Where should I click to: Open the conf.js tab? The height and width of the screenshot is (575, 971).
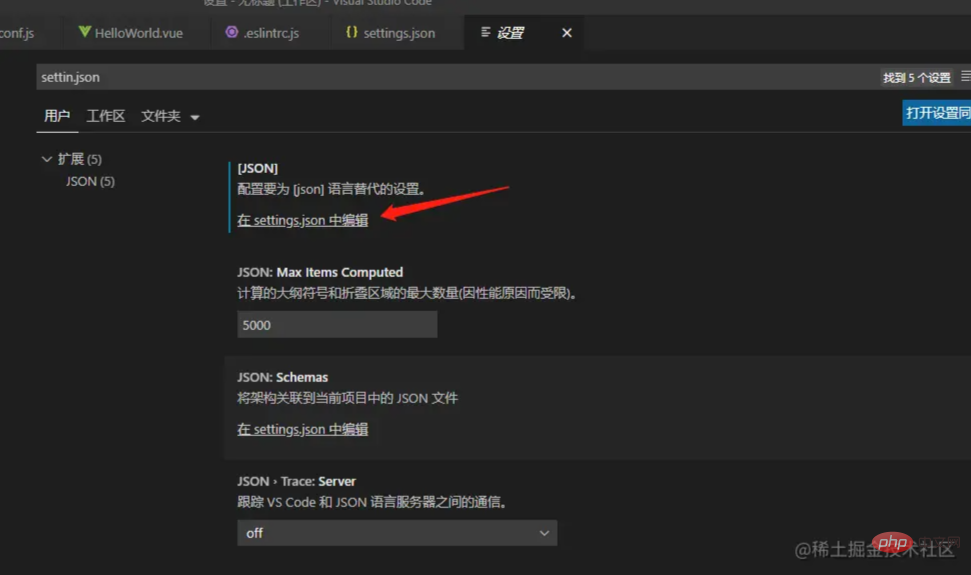(x=17, y=33)
